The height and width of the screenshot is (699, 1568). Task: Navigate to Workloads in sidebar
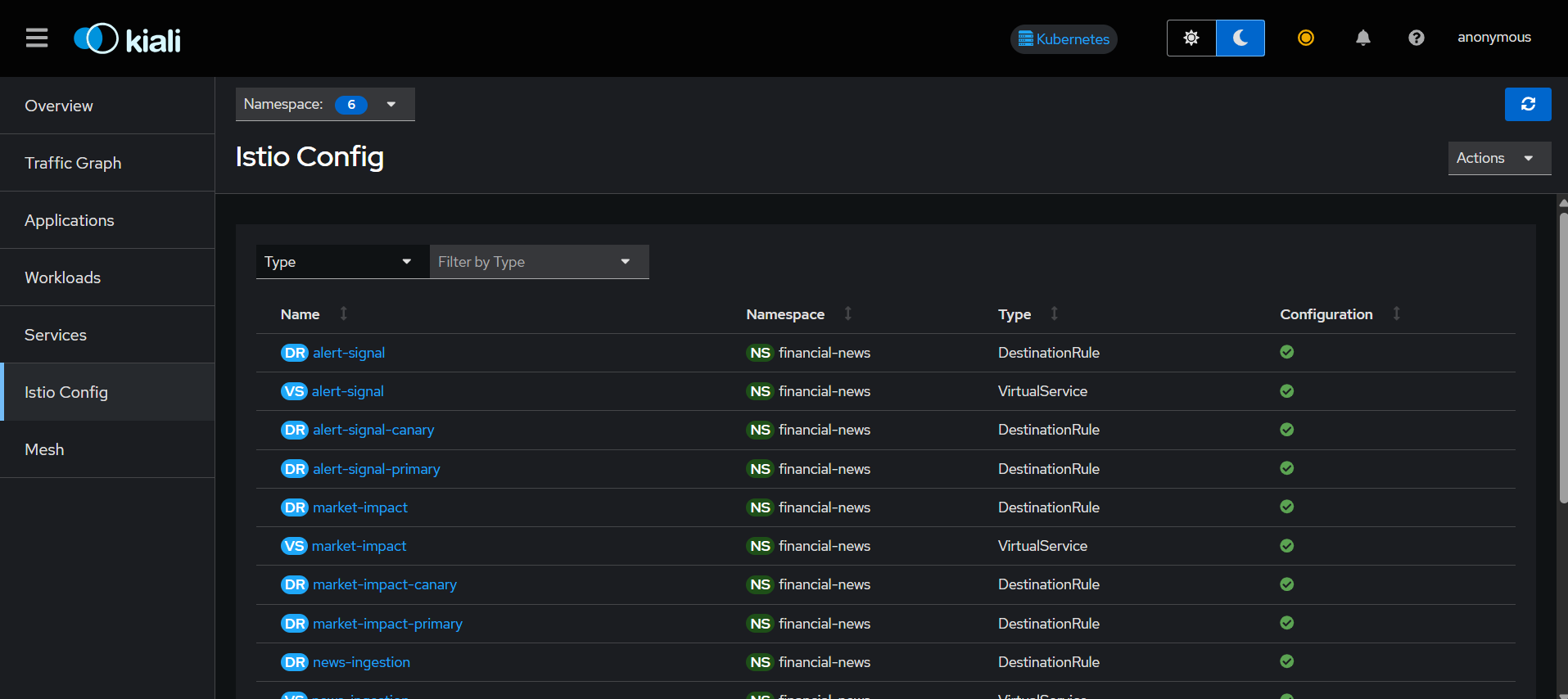(x=62, y=277)
